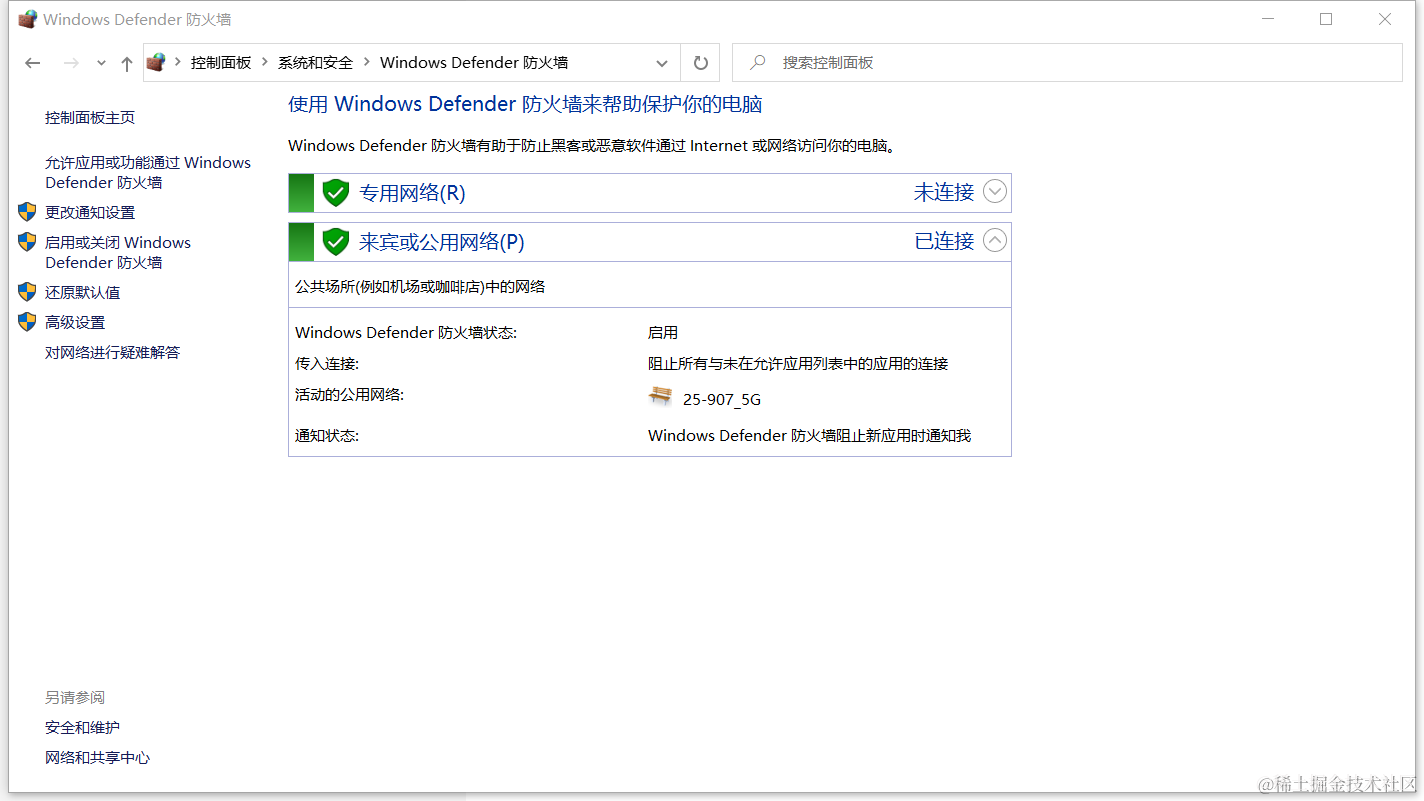1424x801 pixels.
Task: Expand the chevron after 系统和安全 breadcrumb
Action: (367, 62)
